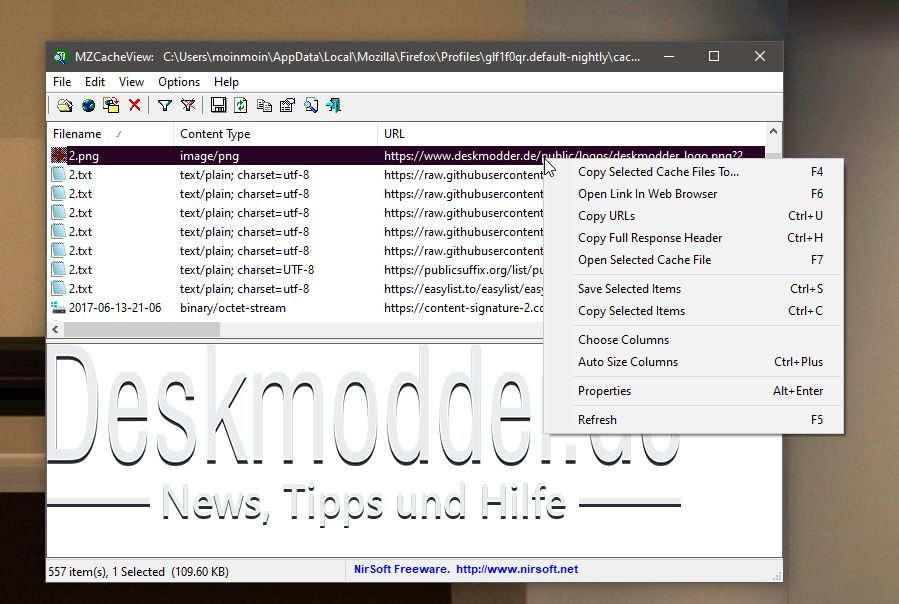
Task: Select the 2.png file row
Action: tap(406, 155)
